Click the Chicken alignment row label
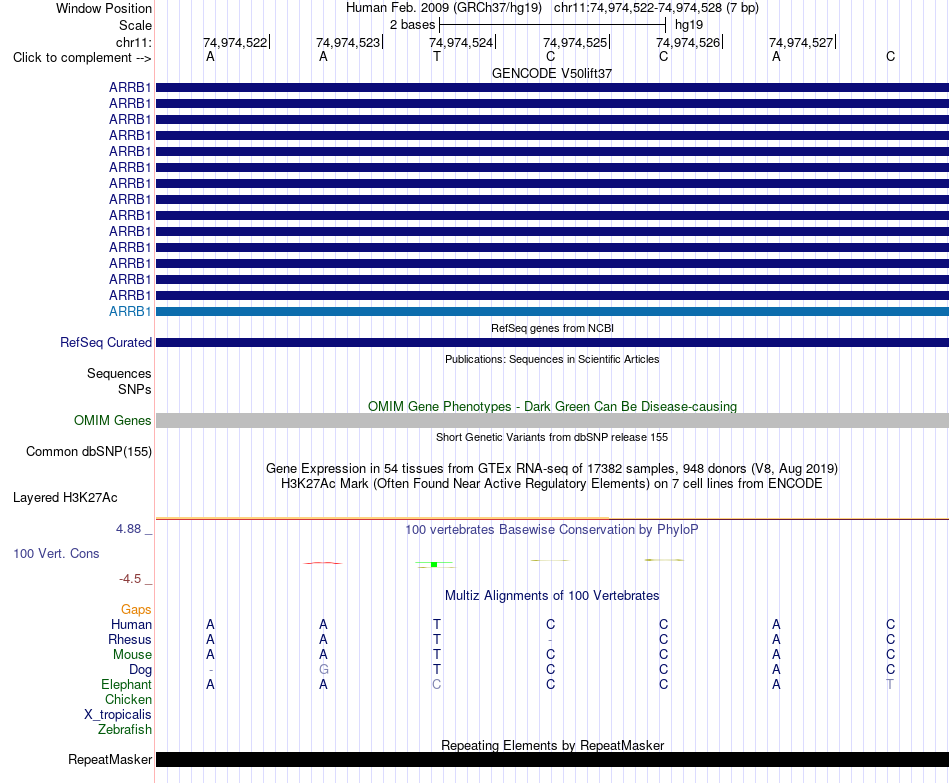 pos(128,699)
